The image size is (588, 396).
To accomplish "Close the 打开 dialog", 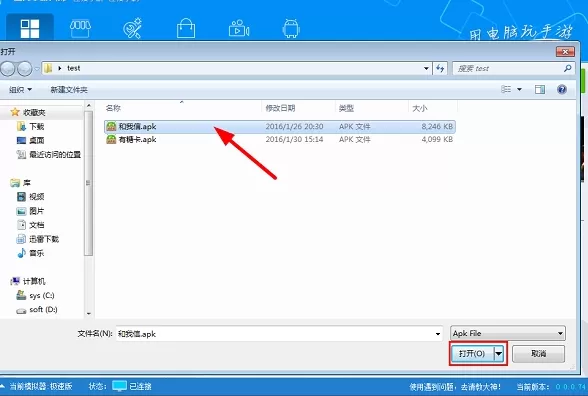I will click(565, 52).
